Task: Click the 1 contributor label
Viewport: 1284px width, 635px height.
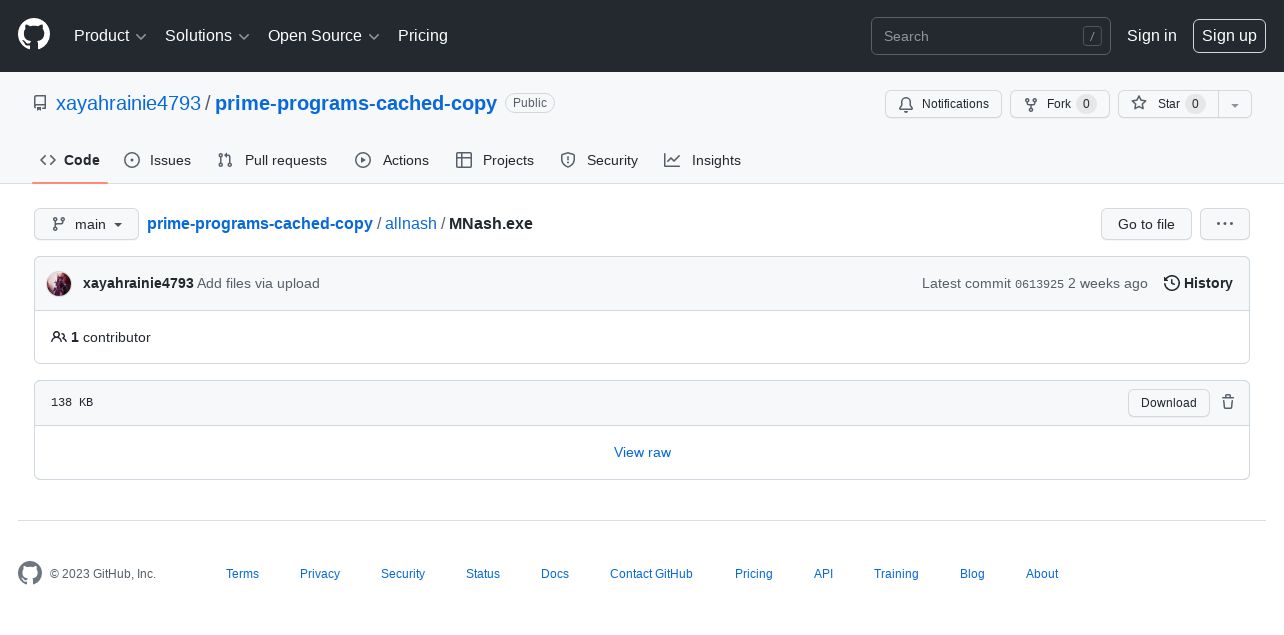Action: [x=101, y=338]
